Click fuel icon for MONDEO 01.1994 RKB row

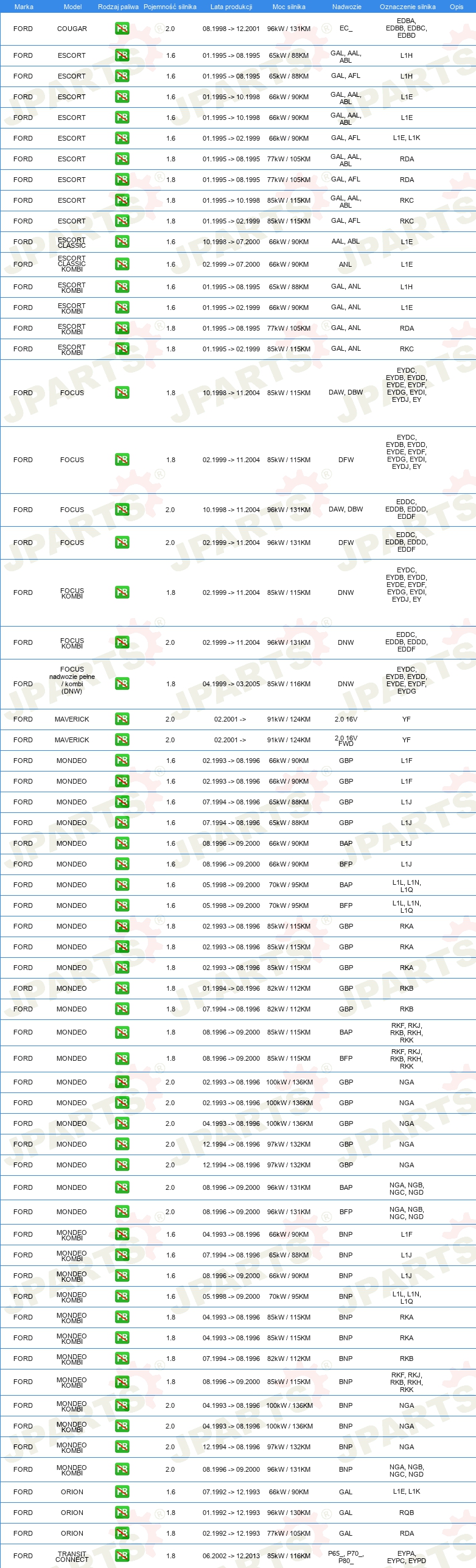point(122,988)
